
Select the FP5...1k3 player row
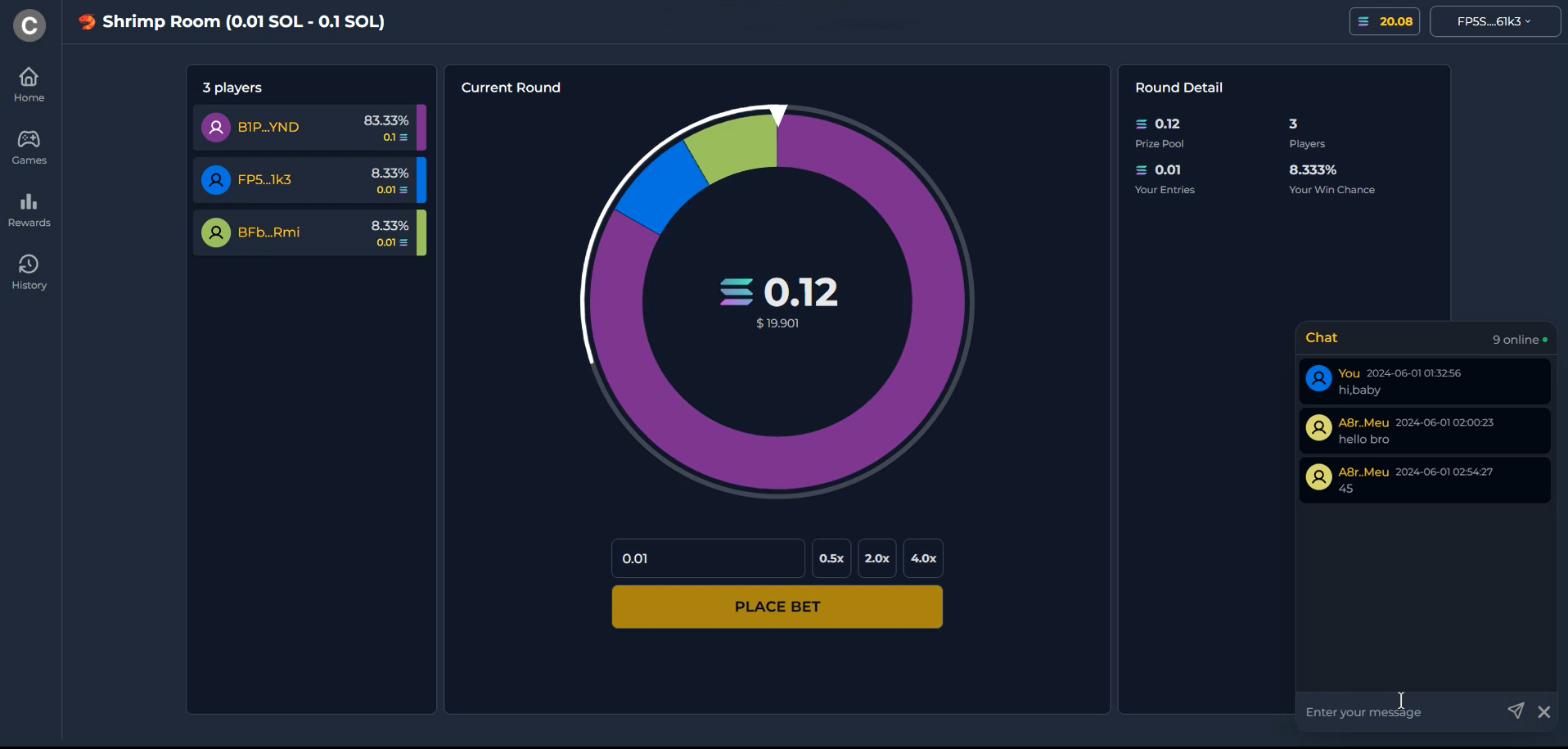pos(309,180)
